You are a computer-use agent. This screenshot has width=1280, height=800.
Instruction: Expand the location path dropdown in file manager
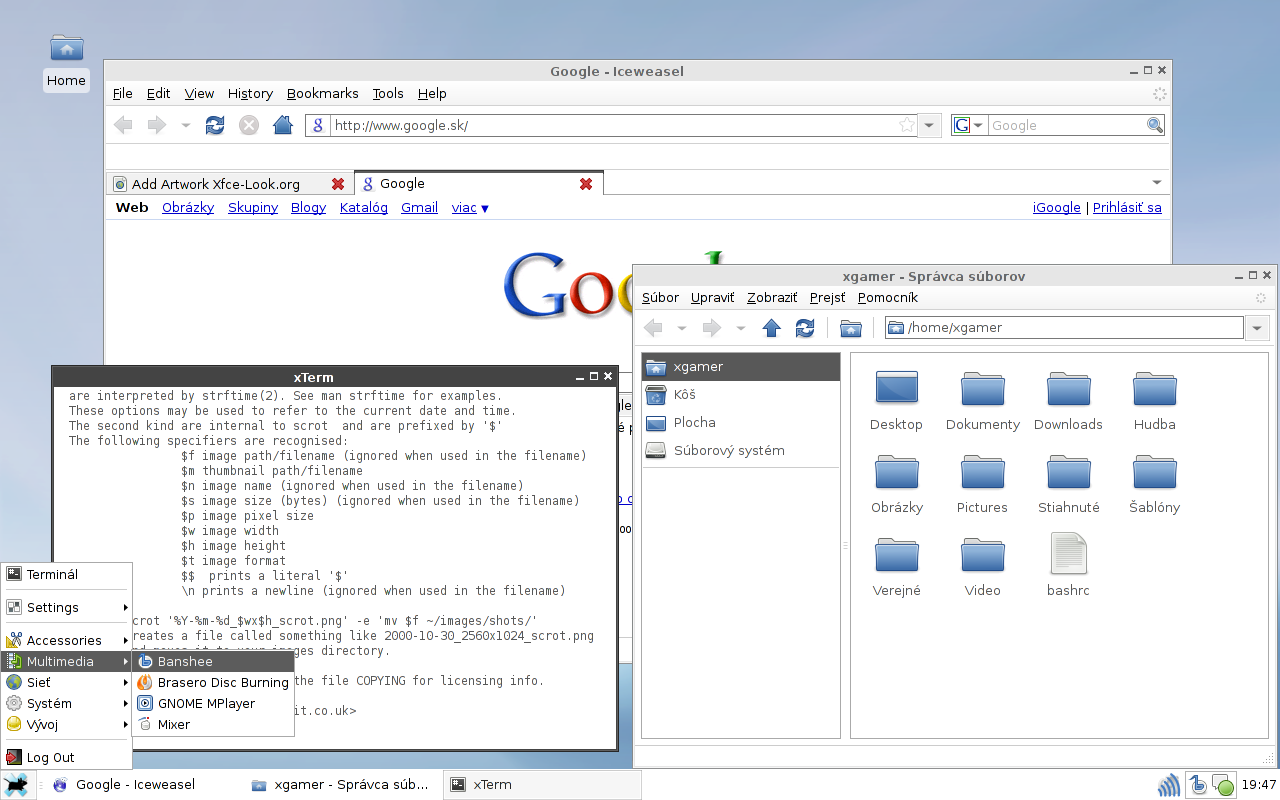click(1258, 328)
